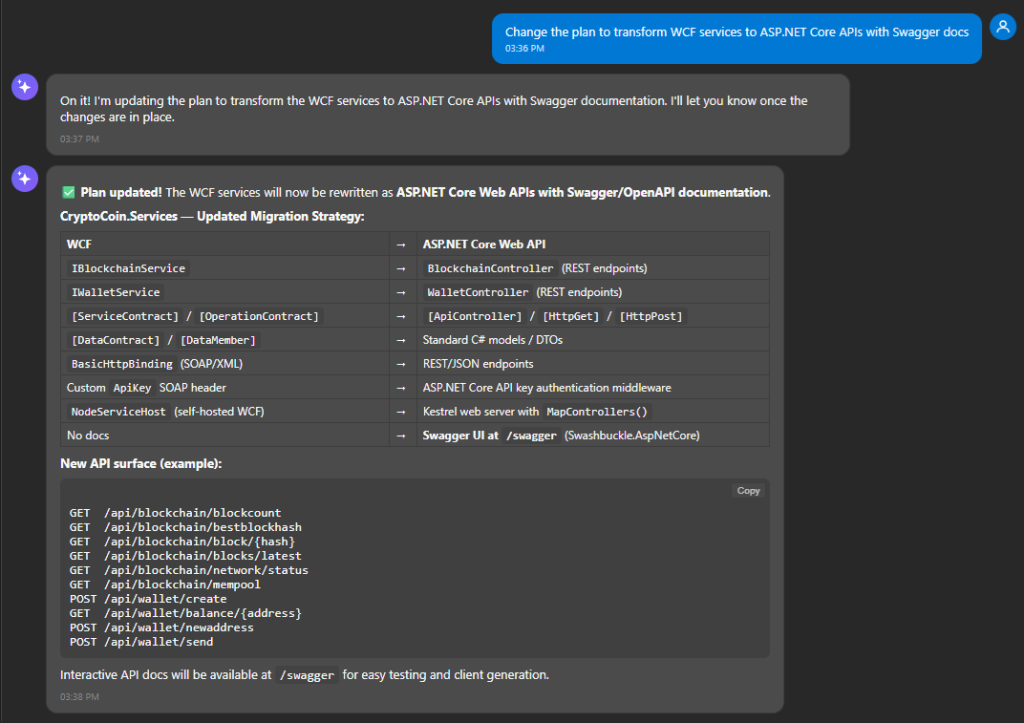Click the 'No docs' table cell
The height and width of the screenshot is (723, 1024).
225,435
